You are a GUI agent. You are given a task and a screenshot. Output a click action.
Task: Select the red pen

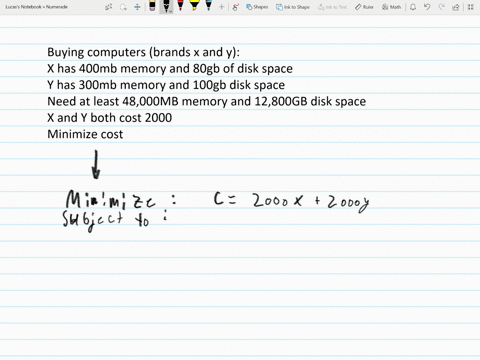click(x=180, y=6)
